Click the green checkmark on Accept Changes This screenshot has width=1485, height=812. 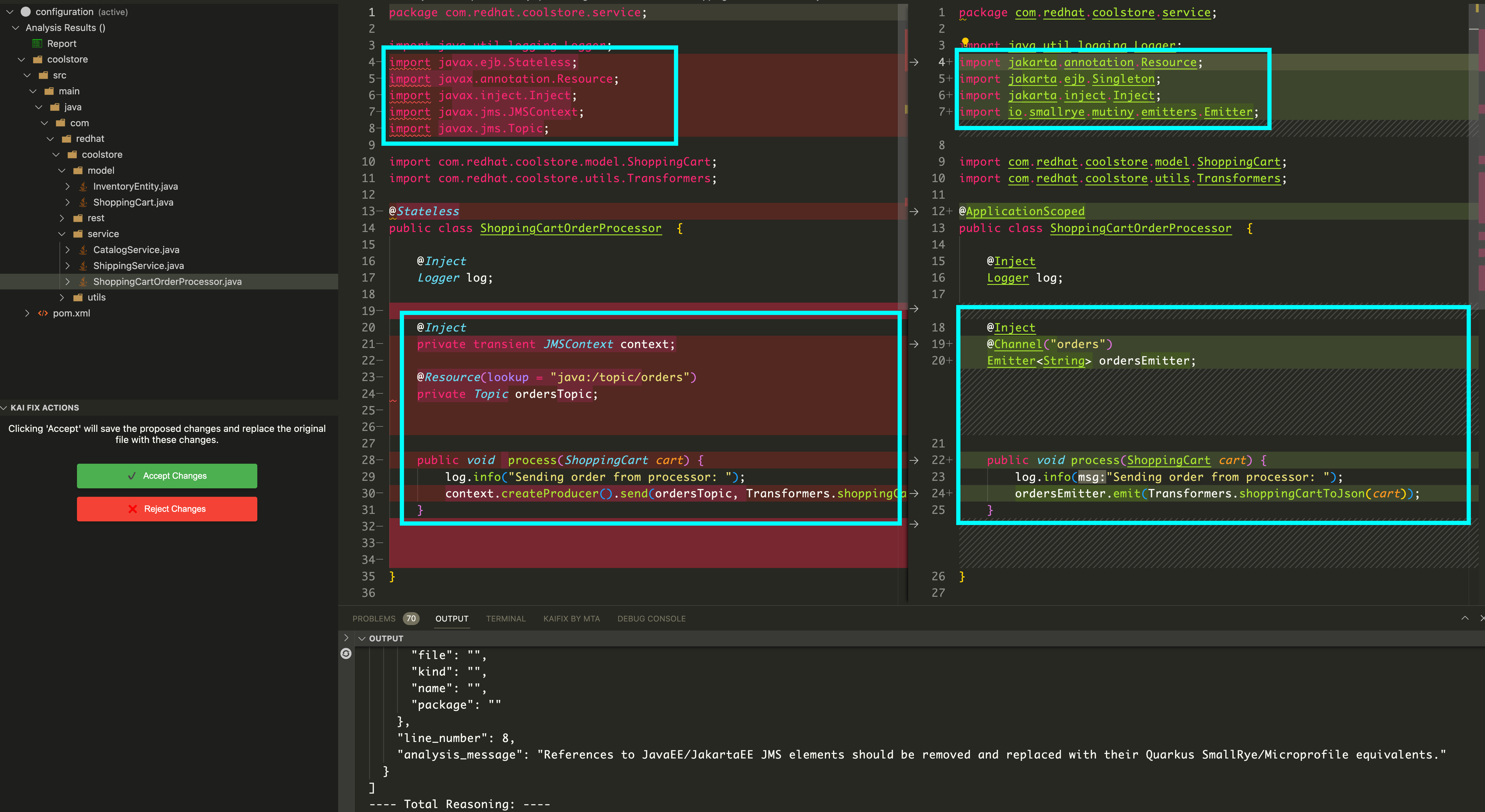(132, 476)
